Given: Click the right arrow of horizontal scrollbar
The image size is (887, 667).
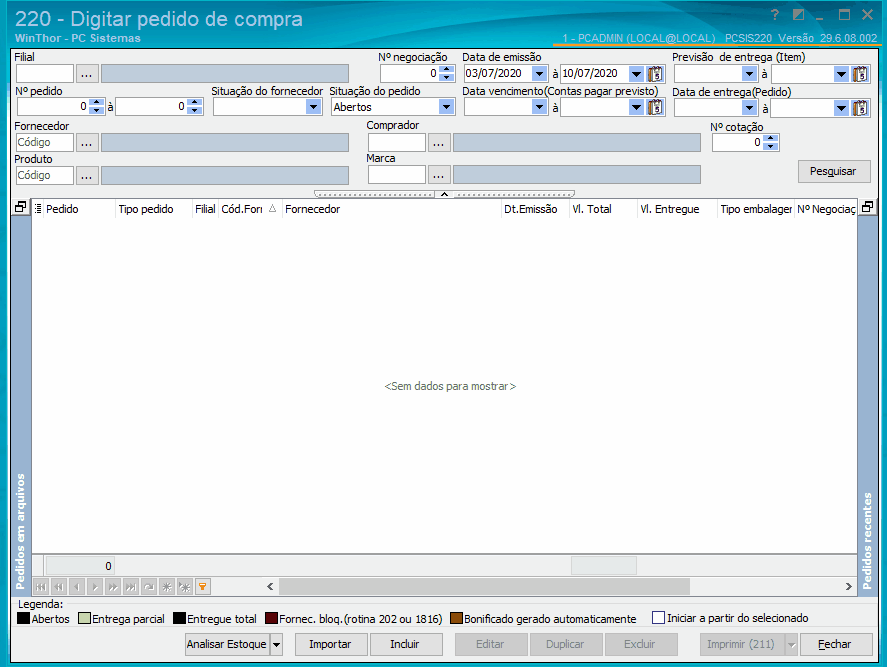Looking at the screenshot, I should click(848, 587).
